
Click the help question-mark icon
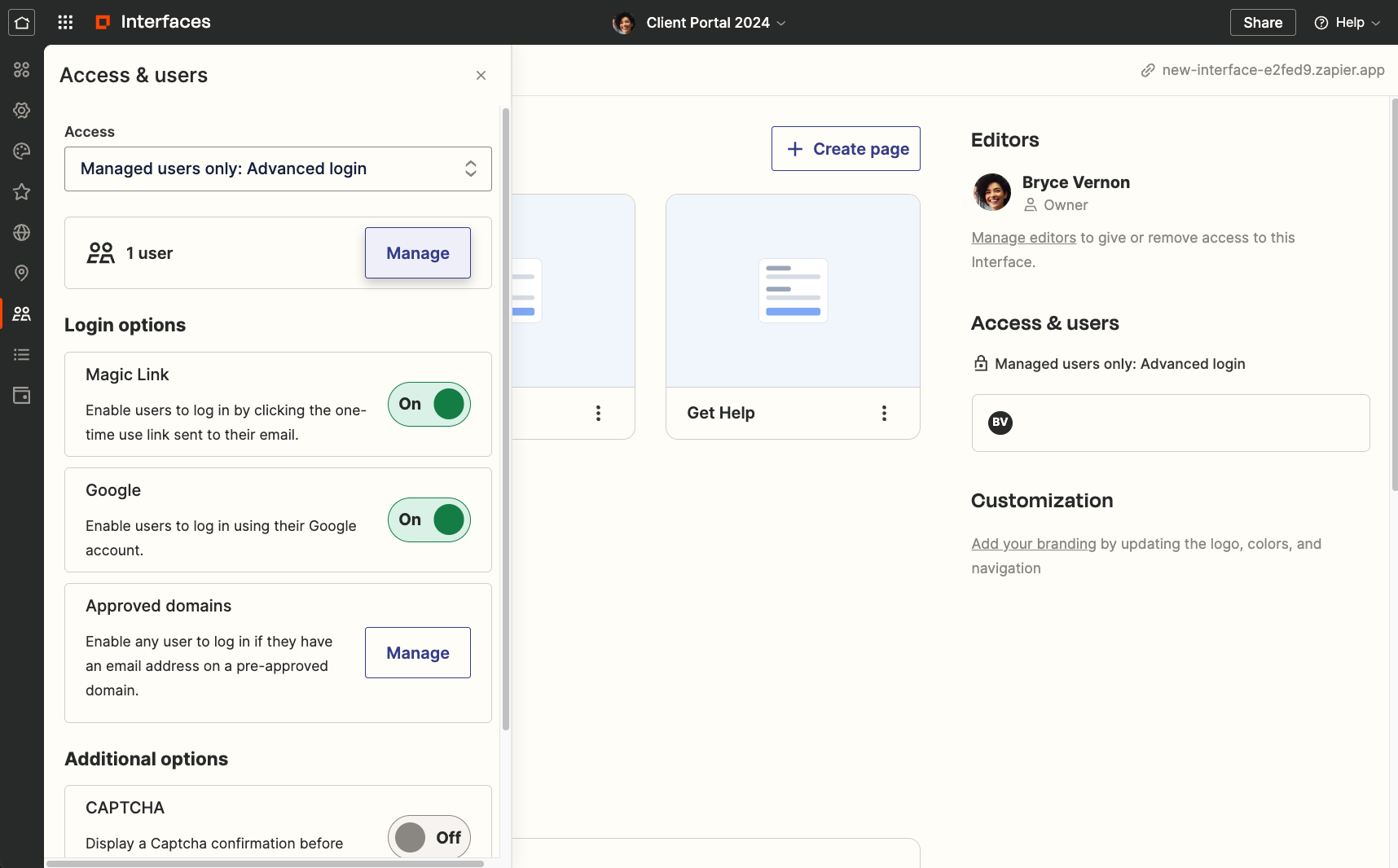tap(1321, 23)
